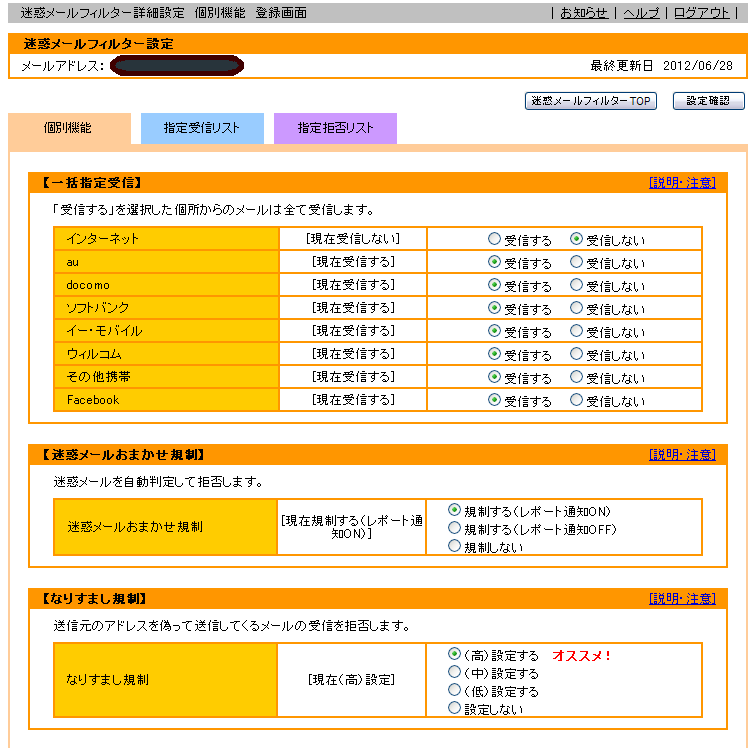Screen dimensions: 751x748
Task: Select 設定しない for なりすまし規制
Action: point(455,708)
